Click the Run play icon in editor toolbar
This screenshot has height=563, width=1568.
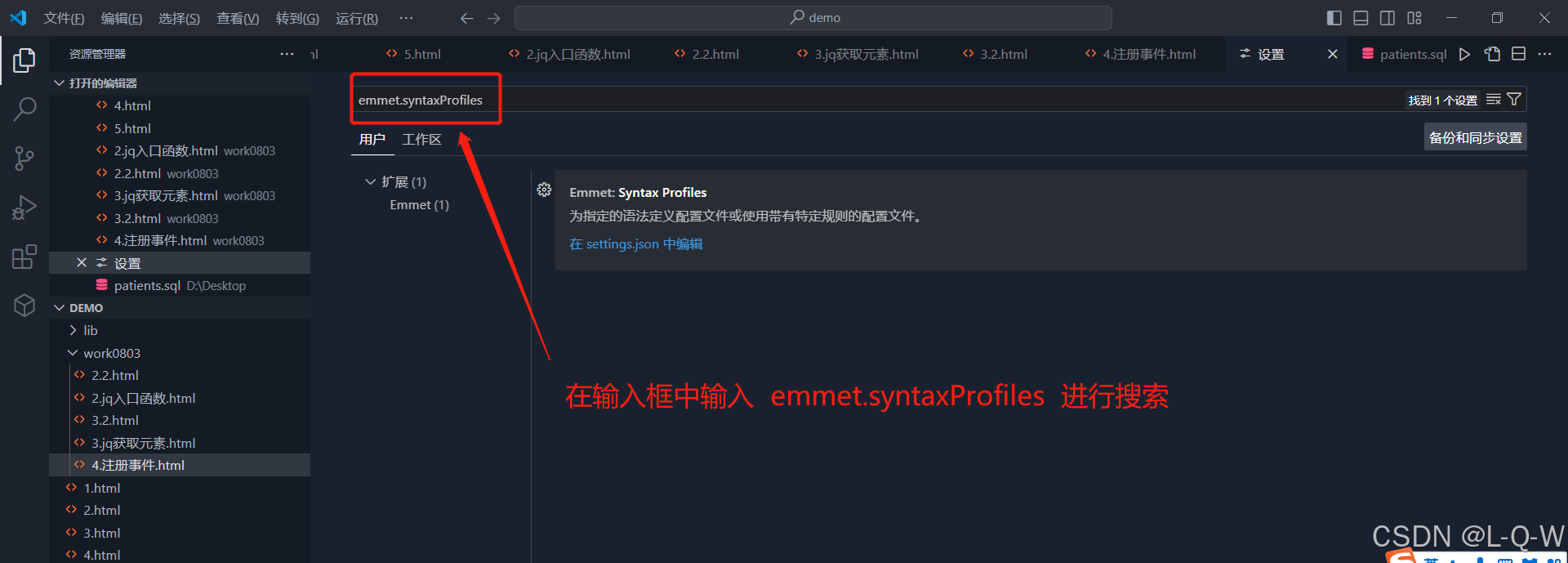pyautogui.click(x=1464, y=54)
